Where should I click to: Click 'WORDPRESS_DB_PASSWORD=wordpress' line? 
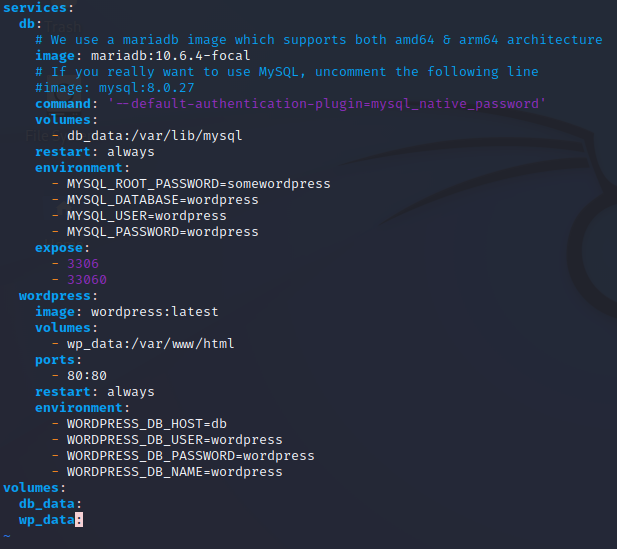(190, 456)
